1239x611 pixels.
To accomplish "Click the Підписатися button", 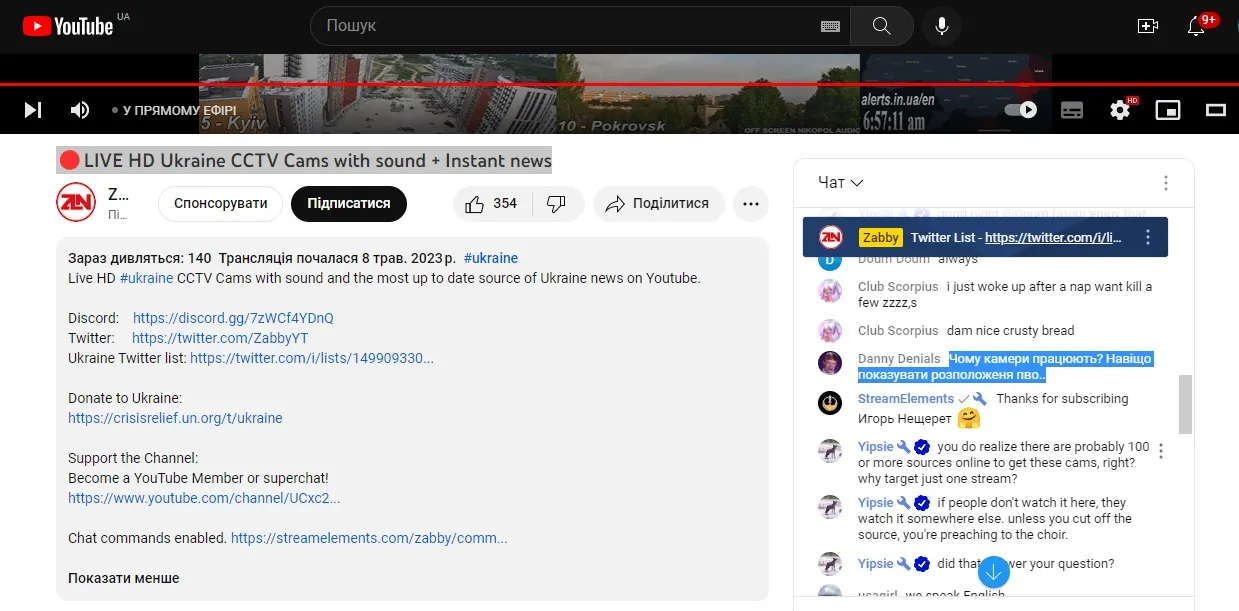I will pyautogui.click(x=348, y=204).
